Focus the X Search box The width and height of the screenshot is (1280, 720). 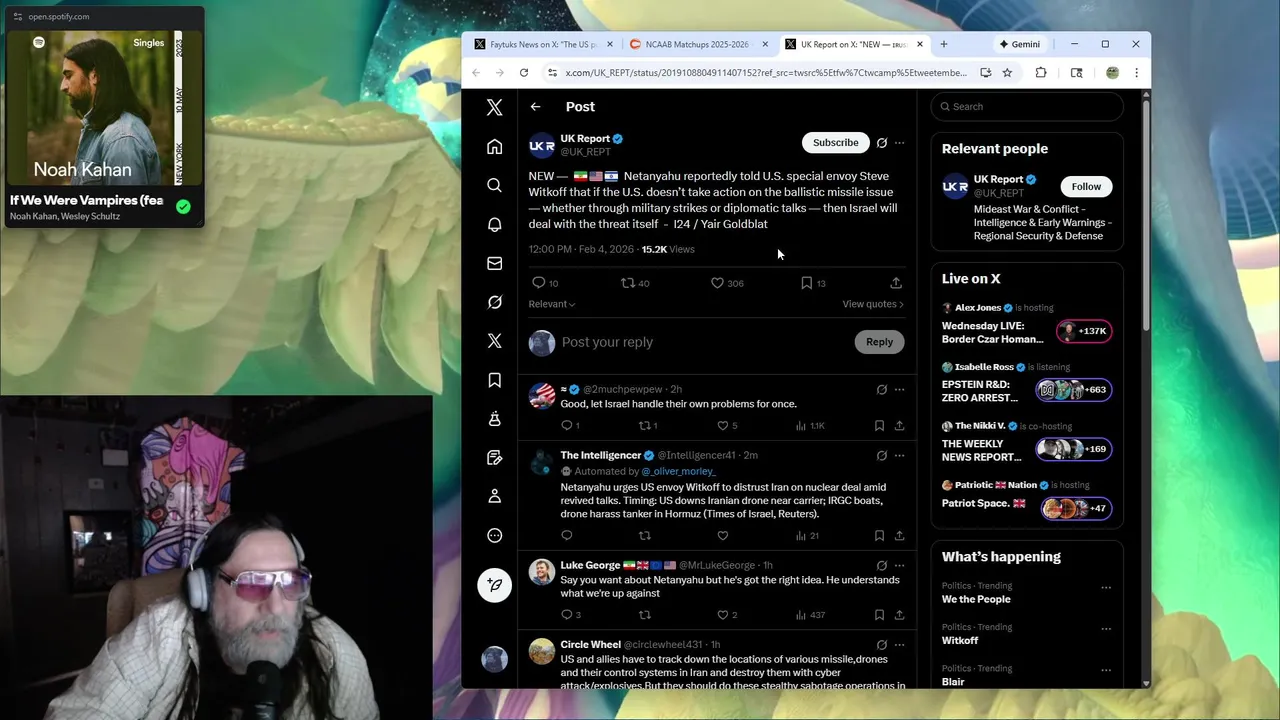pyautogui.click(x=1027, y=106)
